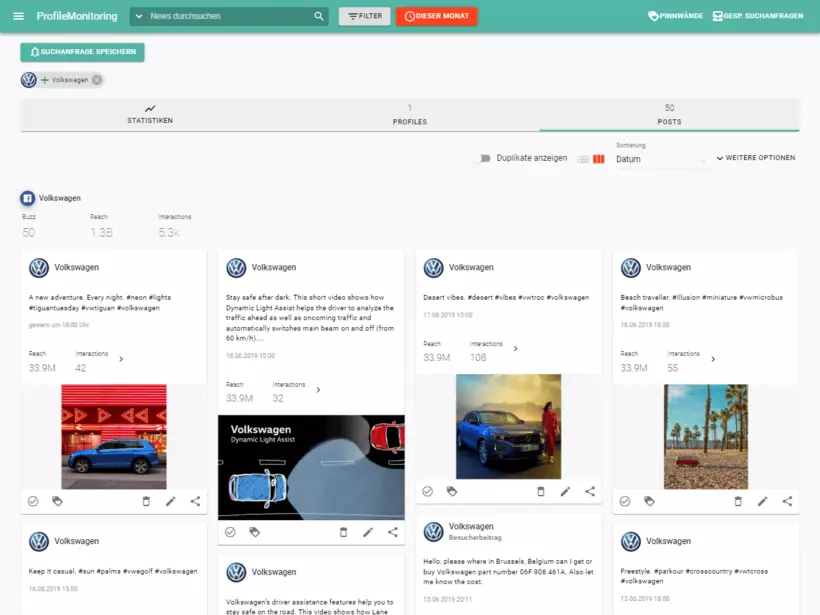Open the palm beach microbus image
The height and width of the screenshot is (615, 820).
coord(706,437)
